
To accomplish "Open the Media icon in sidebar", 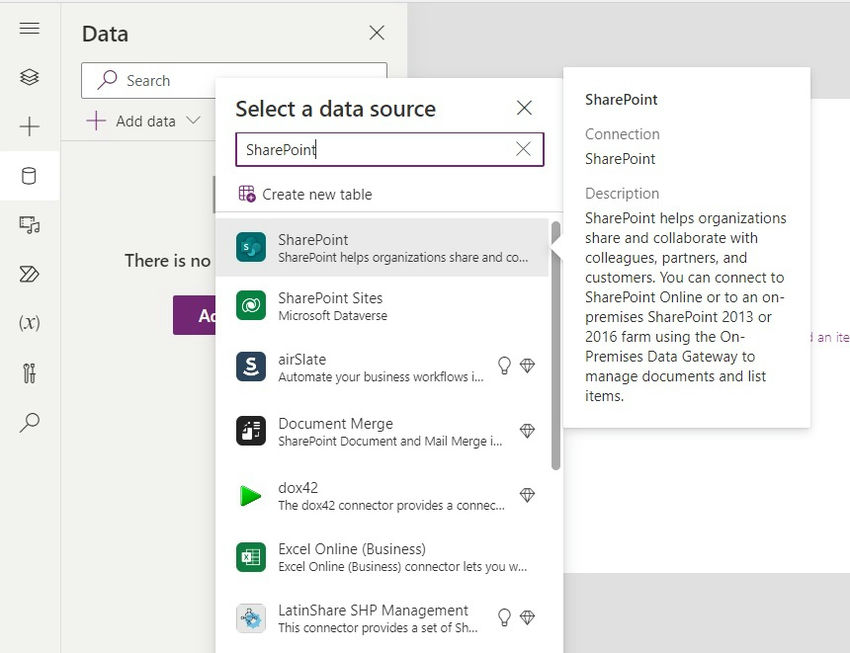I will click(x=29, y=225).
